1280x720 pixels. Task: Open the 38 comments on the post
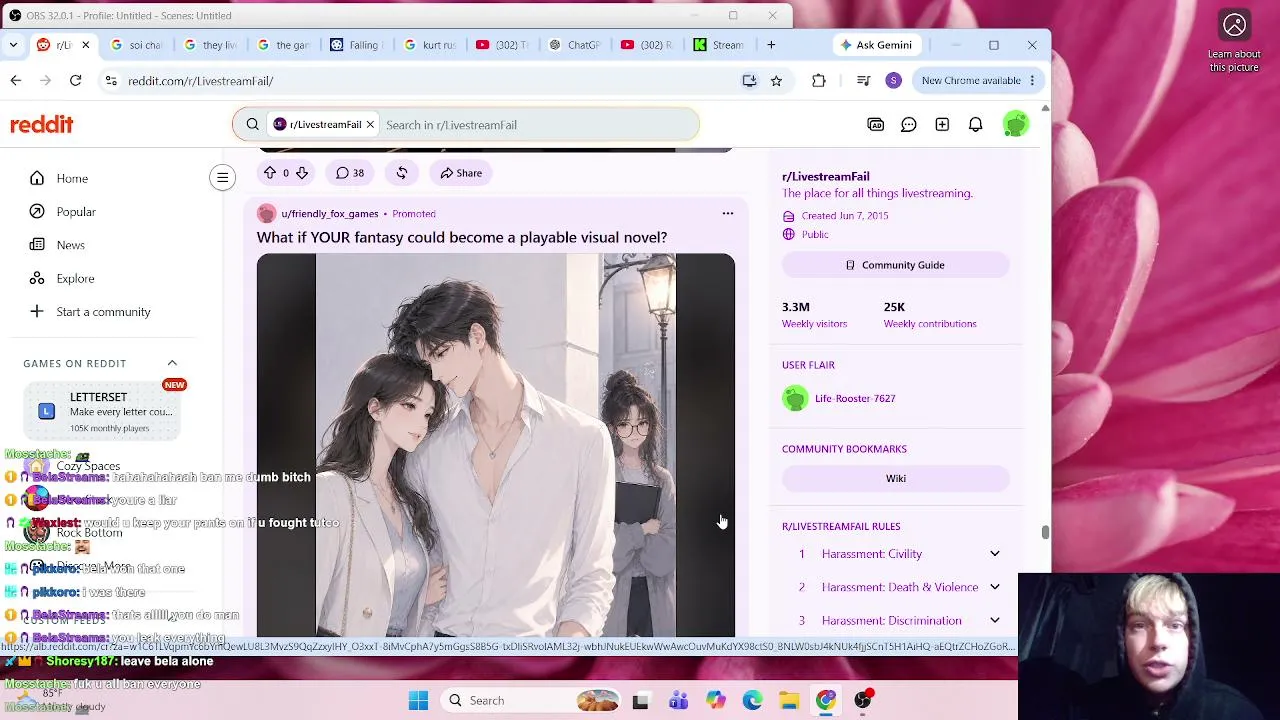pyautogui.click(x=349, y=173)
